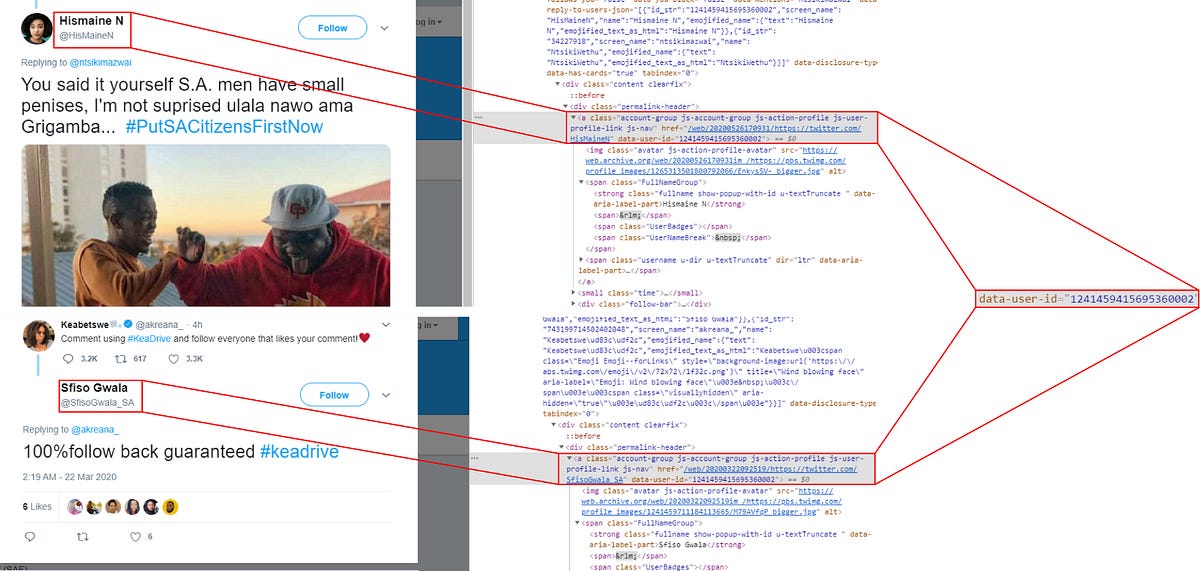Viewport: 1200px width, 571px height.
Task: Open the 6 Likes list
Action: point(37,507)
